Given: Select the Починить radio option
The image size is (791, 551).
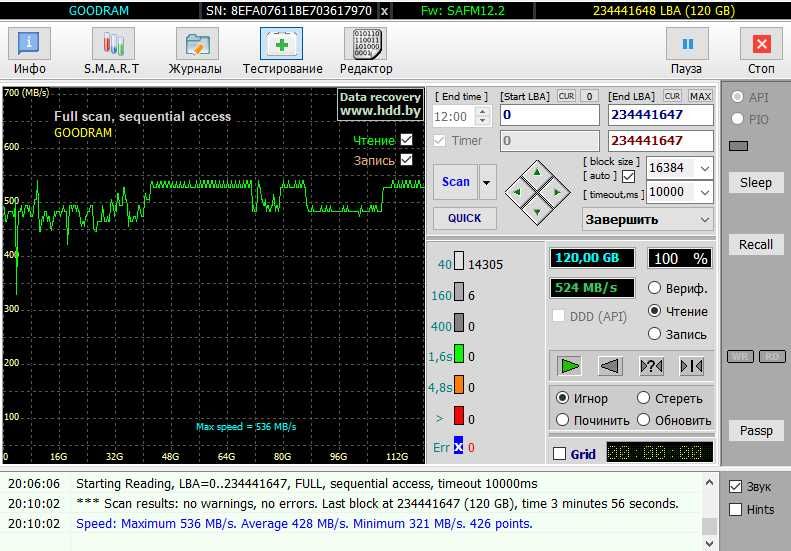Looking at the screenshot, I should click(x=563, y=421).
